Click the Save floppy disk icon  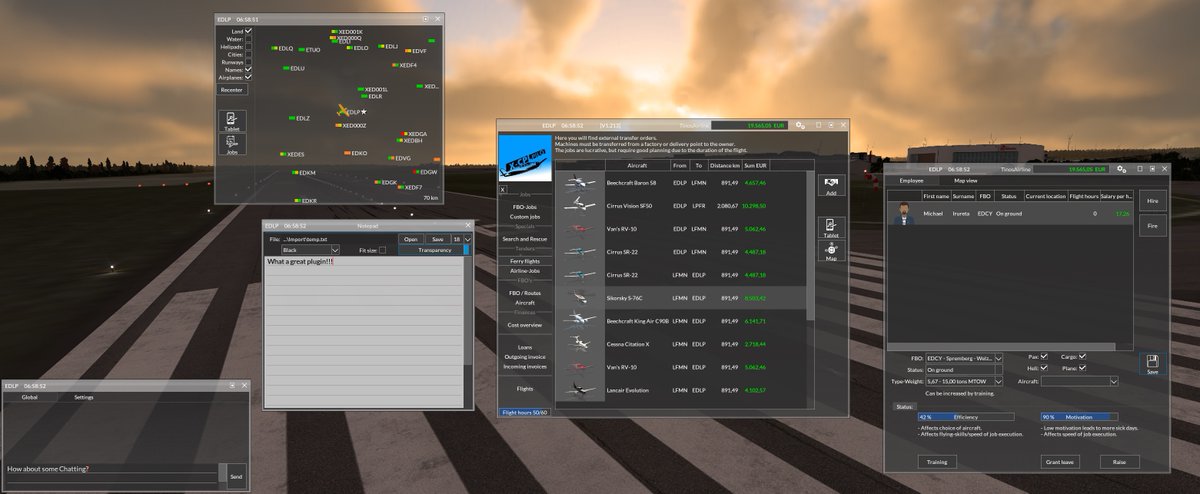pos(1152,364)
